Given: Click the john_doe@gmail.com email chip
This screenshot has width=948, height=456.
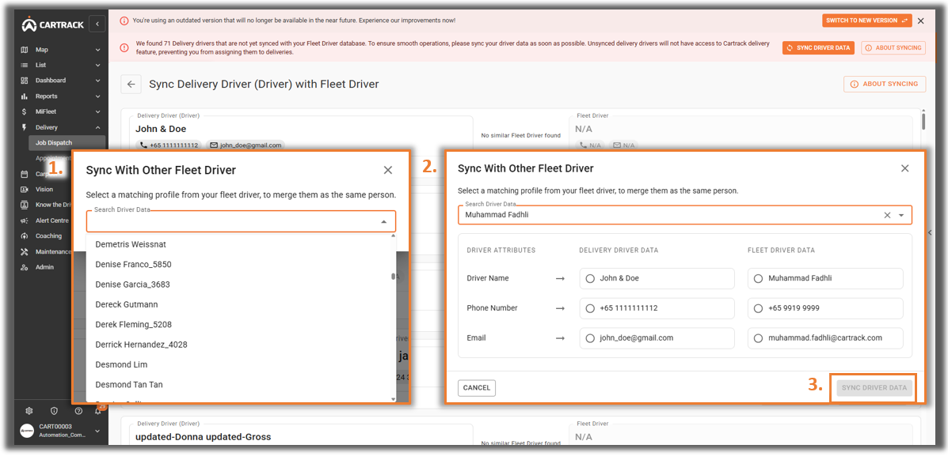Looking at the screenshot, I should (x=245, y=145).
